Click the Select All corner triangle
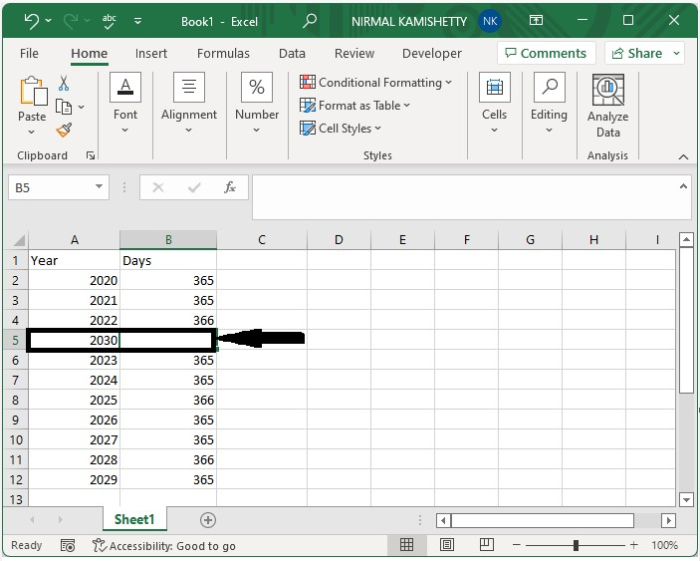Screen dimensions: 700x561 pos(19,241)
